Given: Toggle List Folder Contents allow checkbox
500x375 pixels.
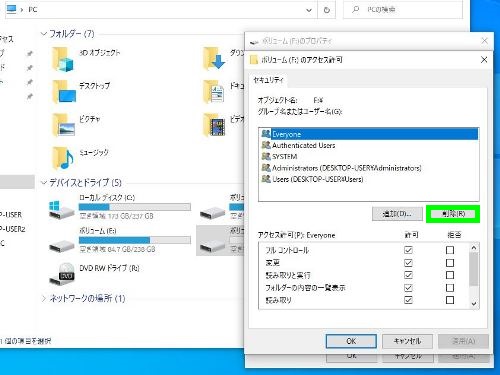Looking at the screenshot, I should [x=408, y=288].
